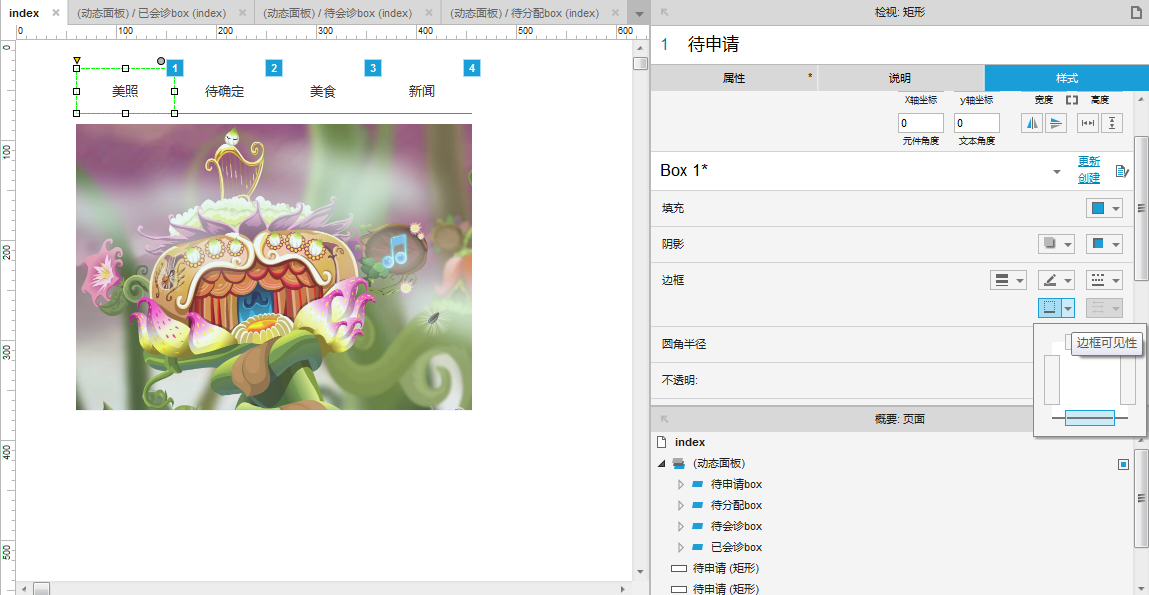Viewport: 1149px width, 595px height.
Task: Click the 创建 style link
Action: 1088,178
